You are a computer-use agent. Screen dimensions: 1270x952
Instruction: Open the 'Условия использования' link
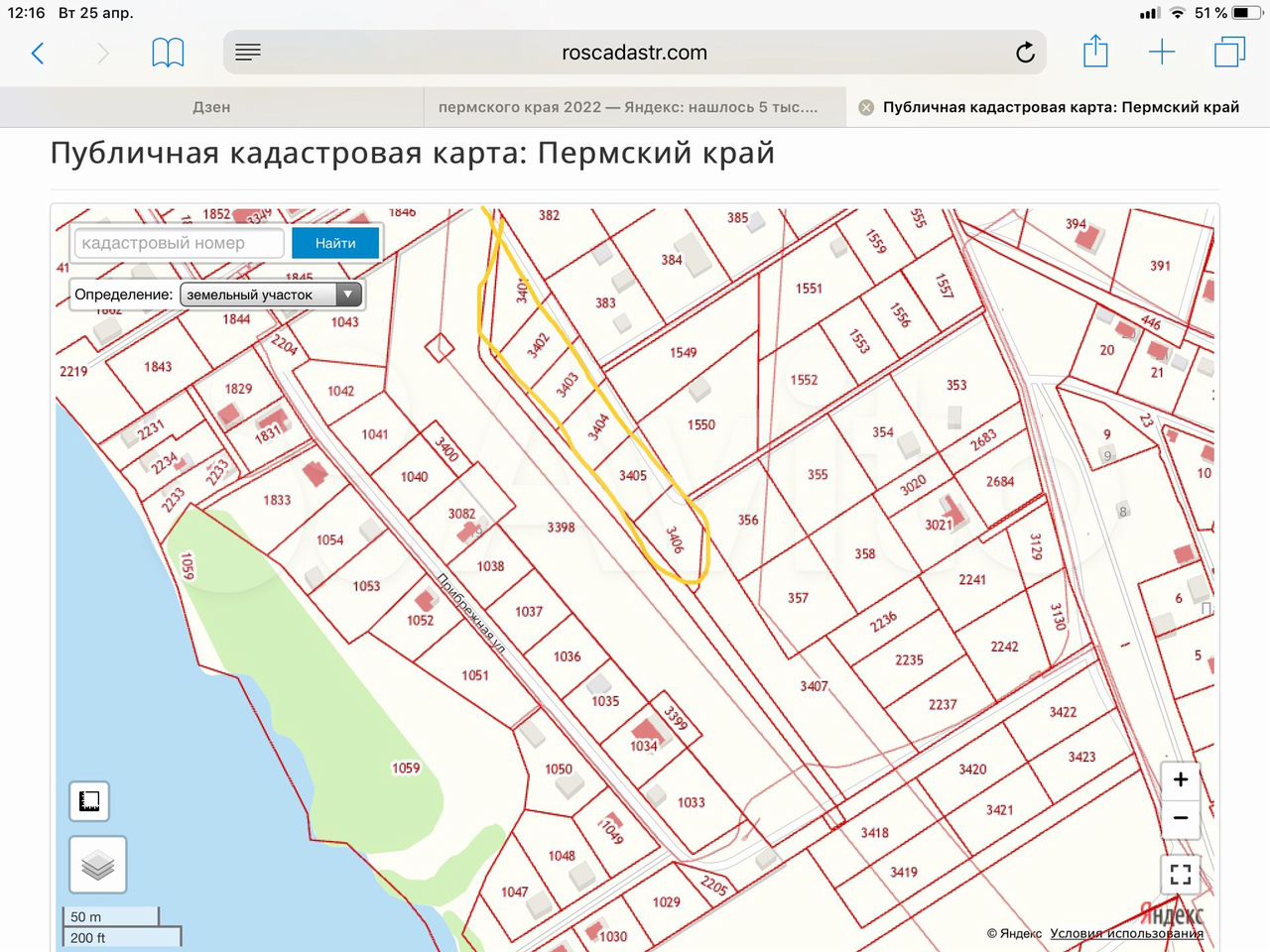click(x=1126, y=933)
